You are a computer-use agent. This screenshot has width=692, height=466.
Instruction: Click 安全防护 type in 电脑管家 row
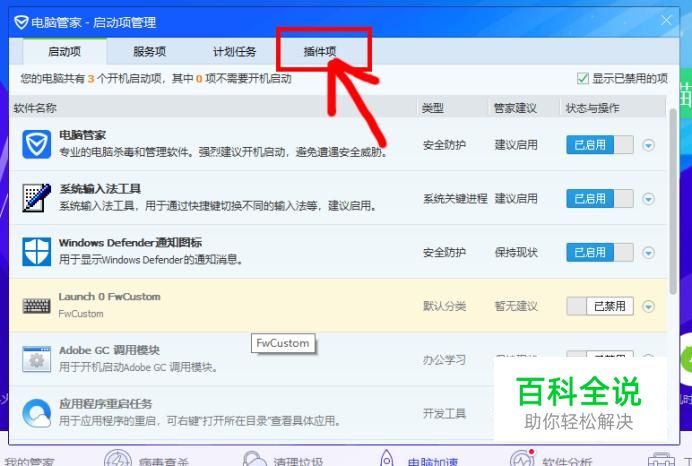[x=444, y=145]
